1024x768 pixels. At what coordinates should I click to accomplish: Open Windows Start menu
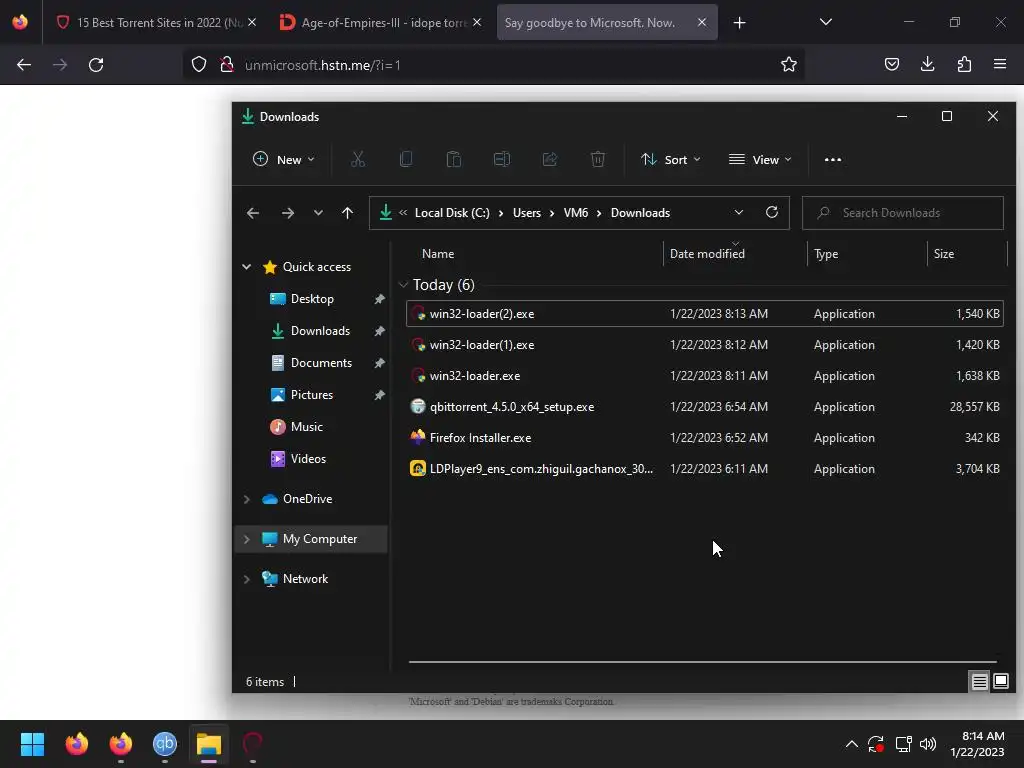pos(32,744)
